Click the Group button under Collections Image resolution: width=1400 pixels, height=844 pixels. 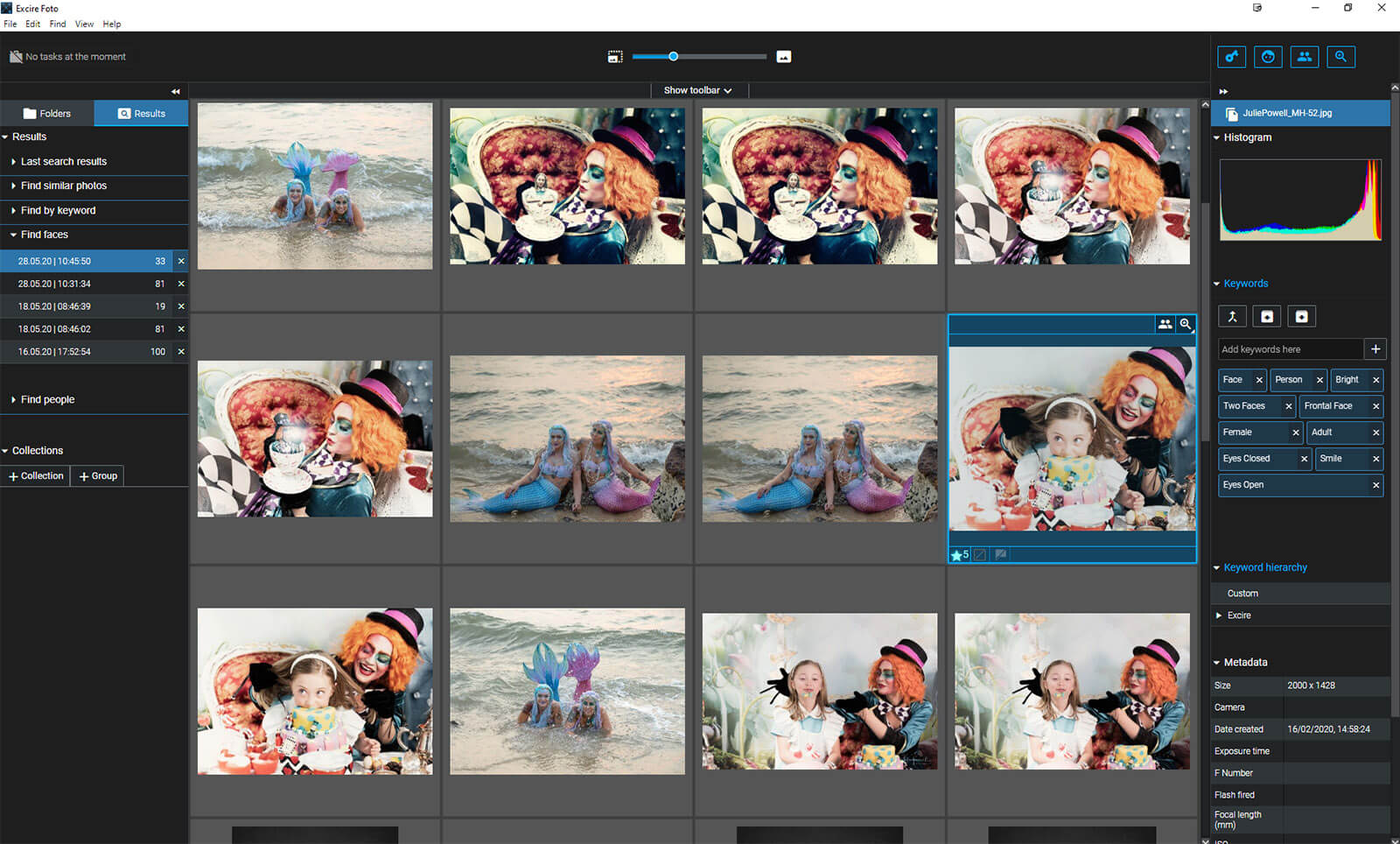point(98,476)
